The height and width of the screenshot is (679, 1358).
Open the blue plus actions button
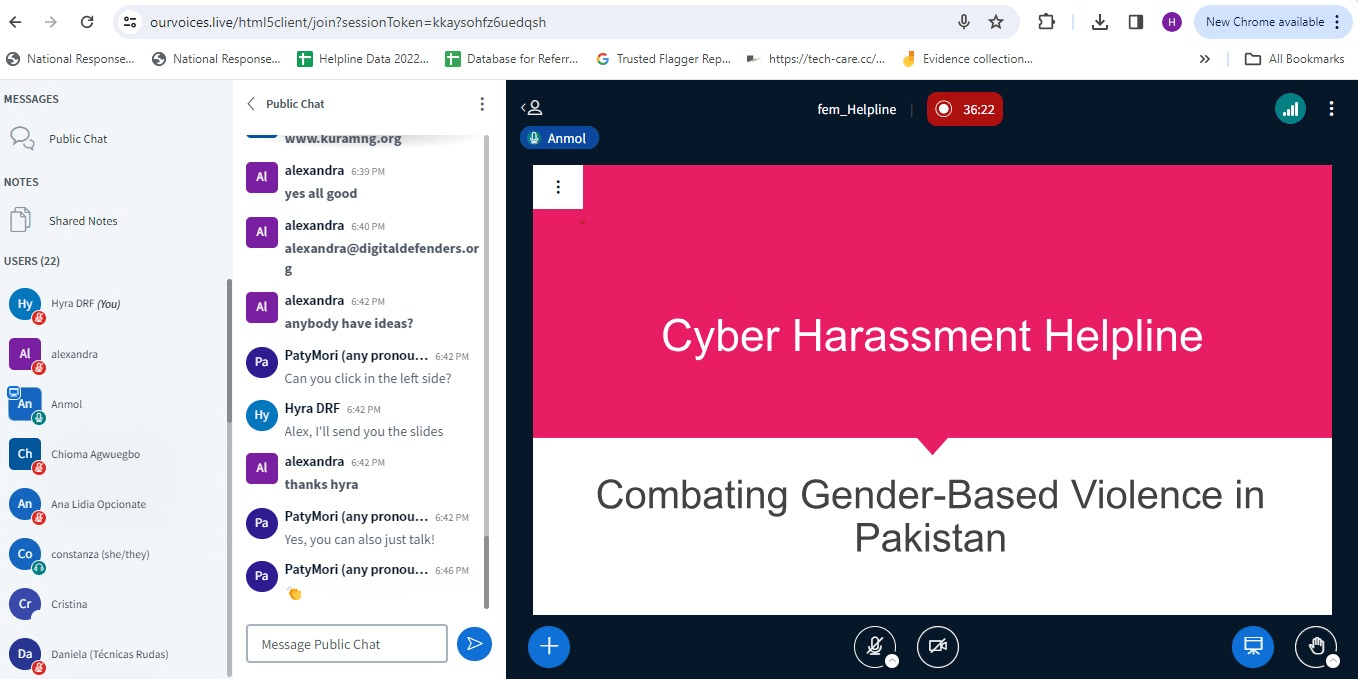point(549,646)
